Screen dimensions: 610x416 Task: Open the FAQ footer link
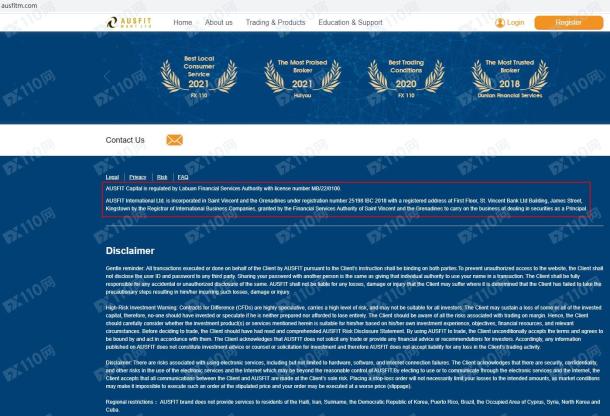(183, 177)
